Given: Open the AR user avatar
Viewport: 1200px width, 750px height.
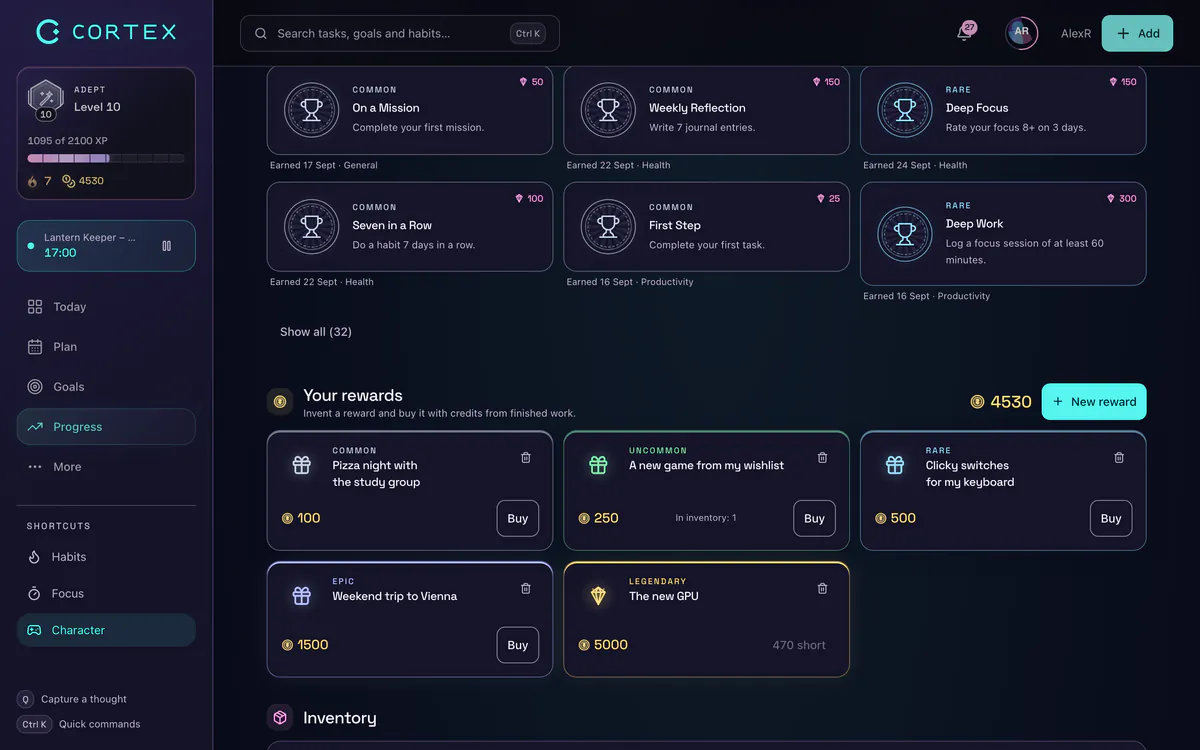Looking at the screenshot, I should [1021, 33].
